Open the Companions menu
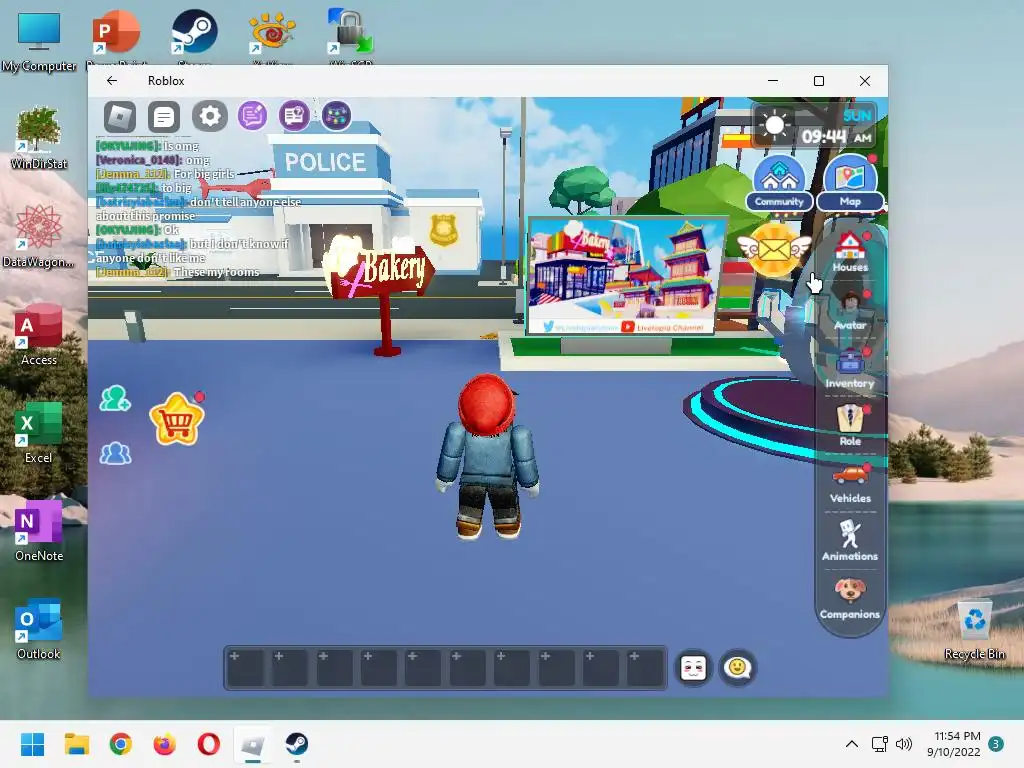This screenshot has width=1024, height=768. point(850,599)
